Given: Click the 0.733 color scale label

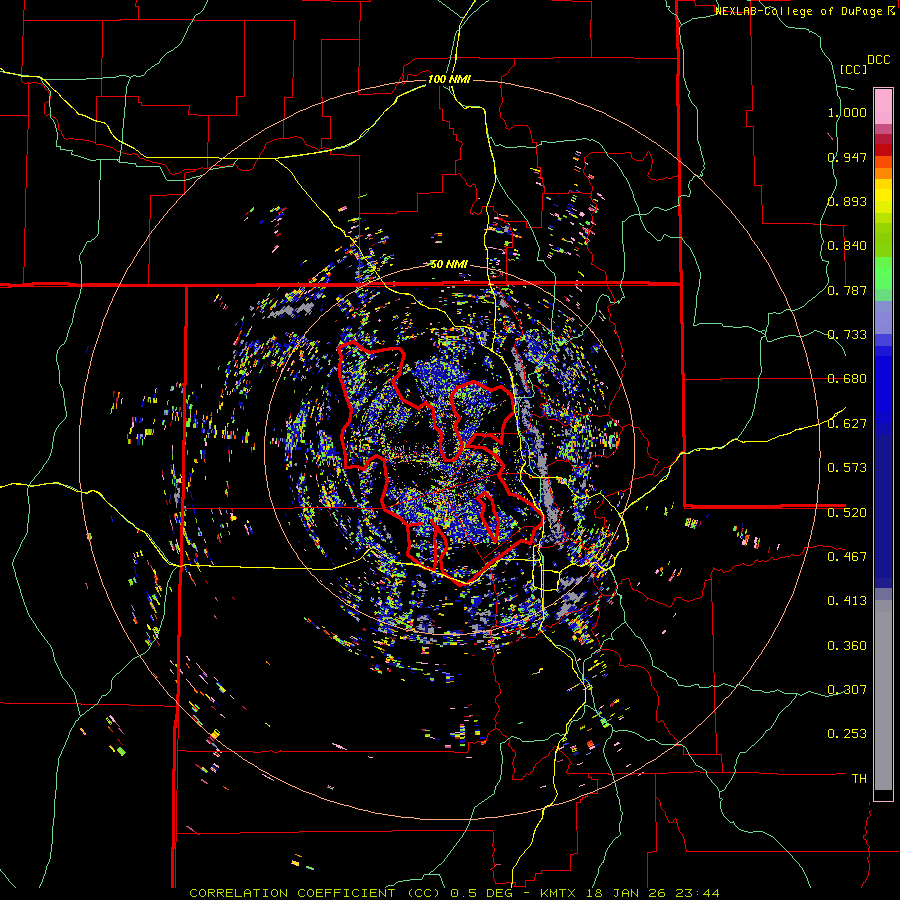Looking at the screenshot, I should [847, 335].
